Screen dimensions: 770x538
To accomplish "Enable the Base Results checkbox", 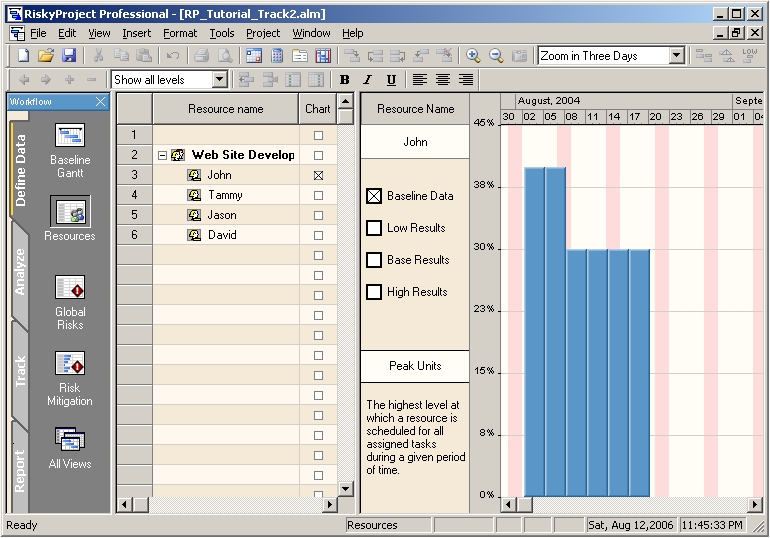I will pos(374,260).
